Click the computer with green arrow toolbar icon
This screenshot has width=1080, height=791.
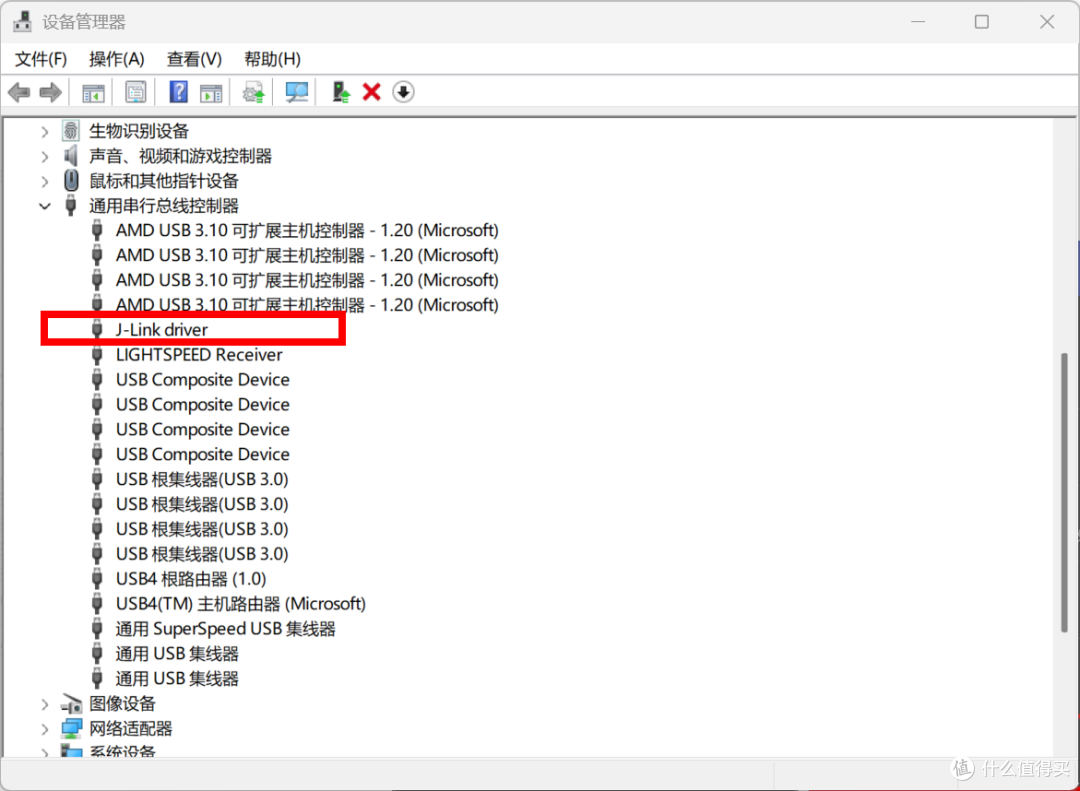click(341, 92)
